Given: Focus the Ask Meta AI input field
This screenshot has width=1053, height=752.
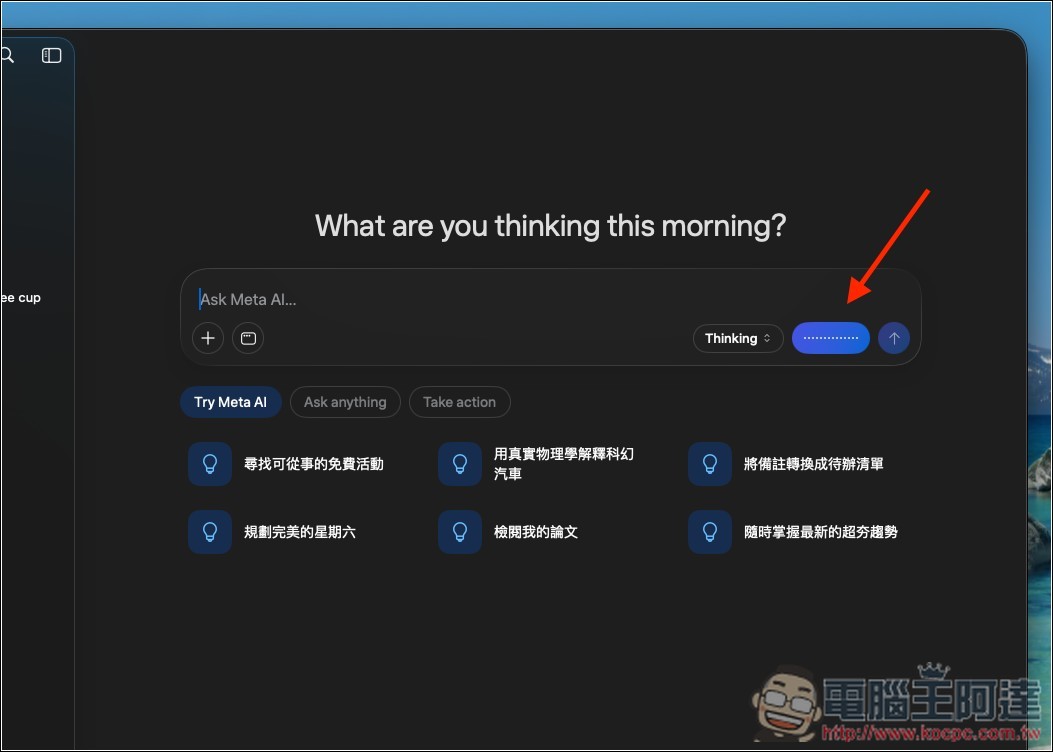Looking at the screenshot, I should (x=551, y=299).
